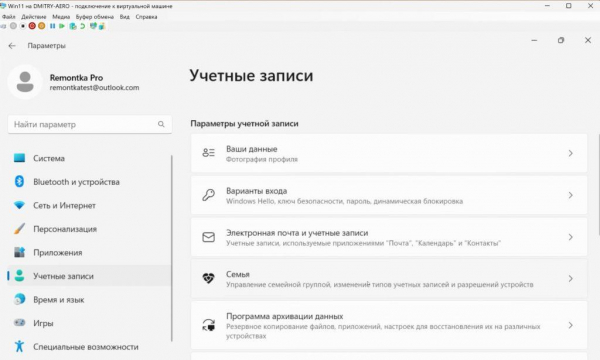Select Сеть и Интернет in sidebar

89,205
